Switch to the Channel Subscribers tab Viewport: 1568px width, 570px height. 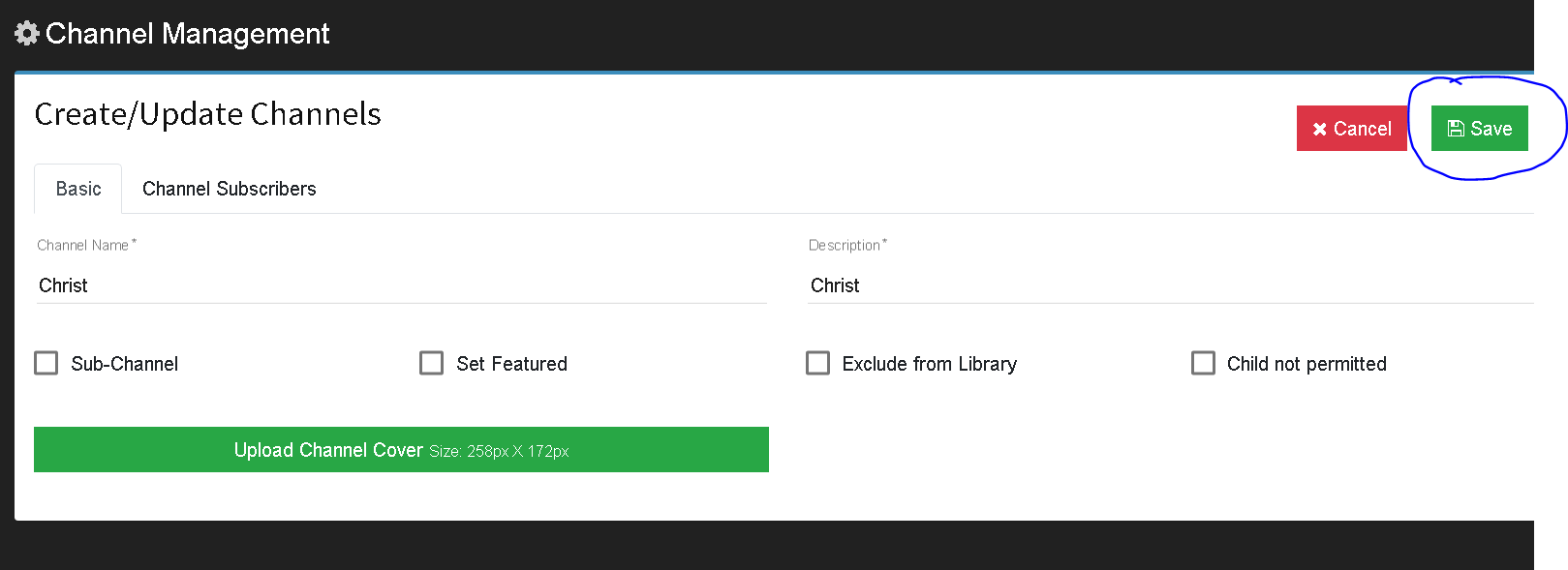point(230,189)
